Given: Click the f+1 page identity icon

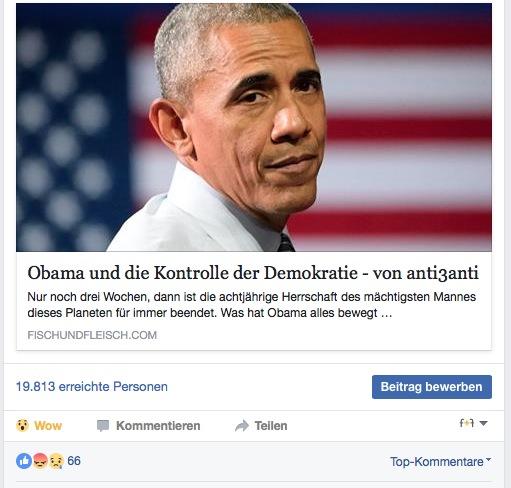Looking at the screenshot, I should 467,423.
